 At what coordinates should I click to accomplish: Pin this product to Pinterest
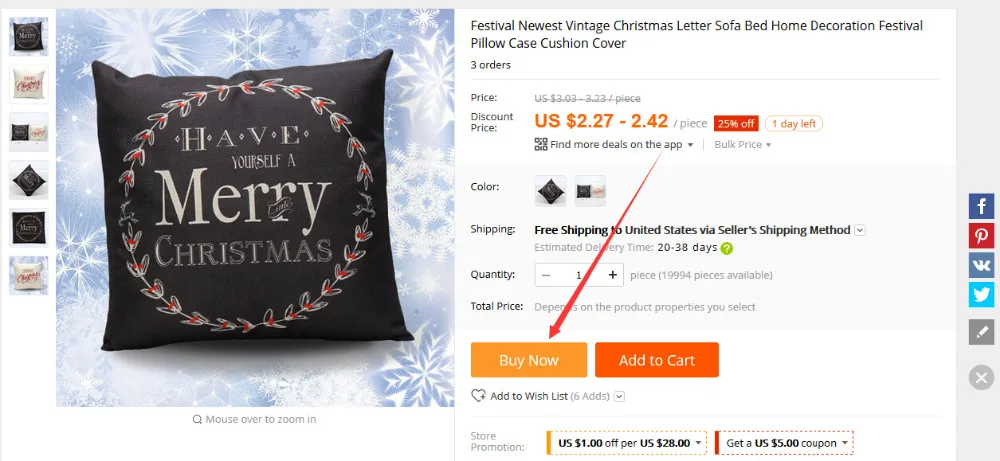(x=982, y=235)
